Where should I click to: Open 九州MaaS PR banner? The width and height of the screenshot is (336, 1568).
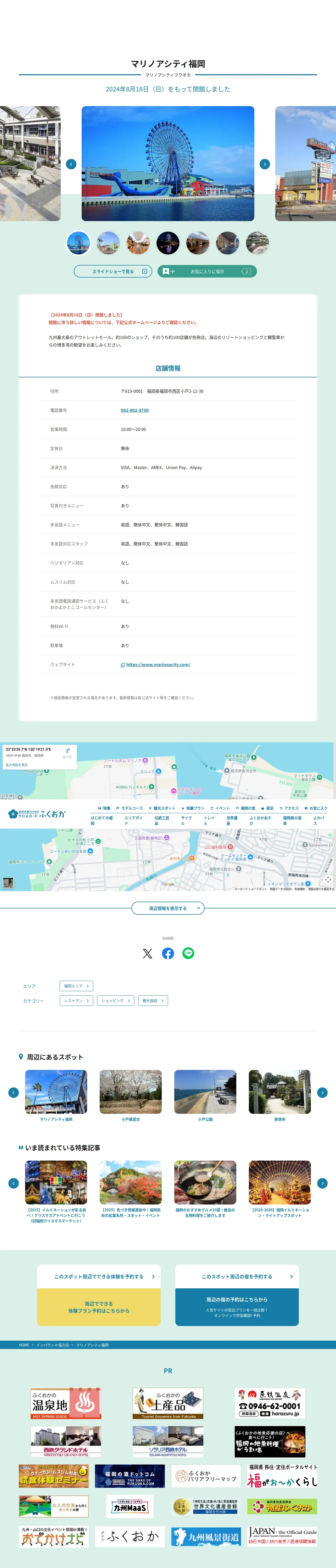click(130, 1507)
